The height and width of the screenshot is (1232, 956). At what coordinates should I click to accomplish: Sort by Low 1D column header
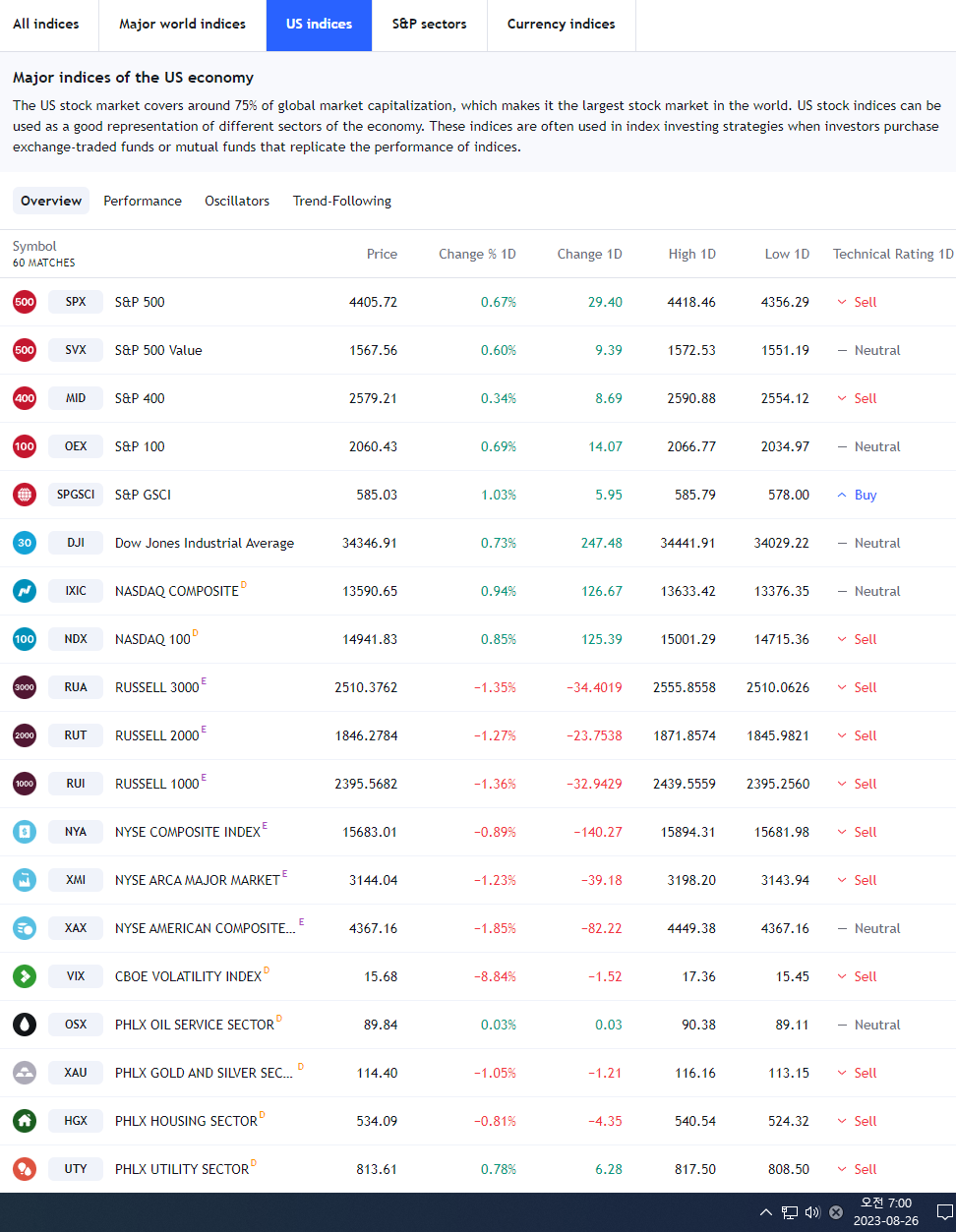point(787,254)
